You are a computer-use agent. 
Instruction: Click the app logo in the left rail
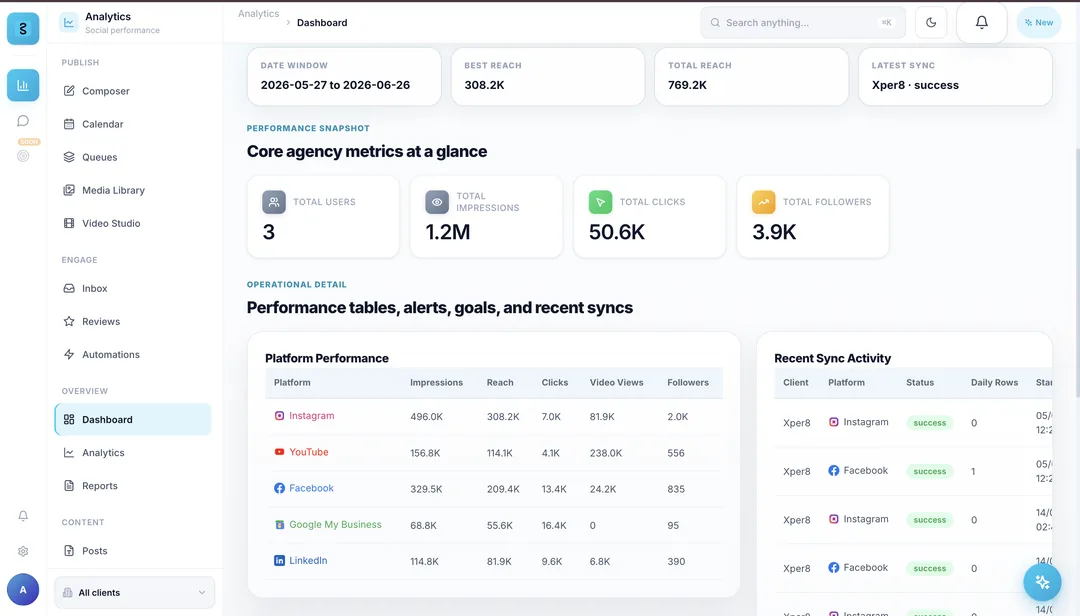click(x=23, y=28)
